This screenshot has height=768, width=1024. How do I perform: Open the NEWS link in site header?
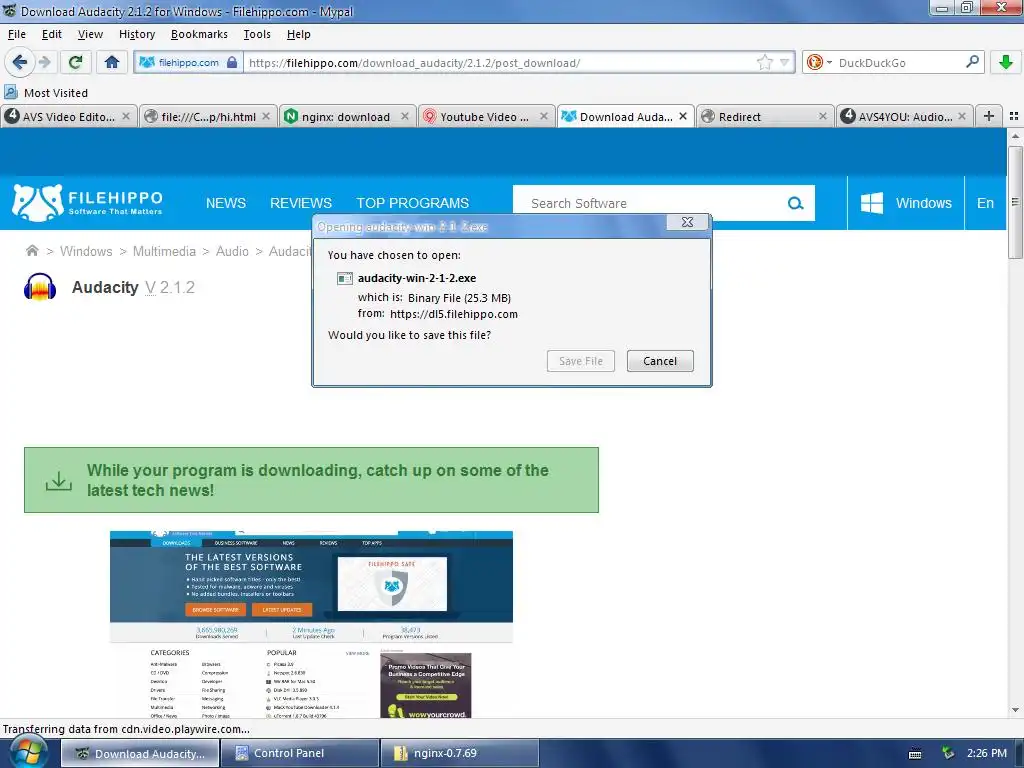pos(226,203)
